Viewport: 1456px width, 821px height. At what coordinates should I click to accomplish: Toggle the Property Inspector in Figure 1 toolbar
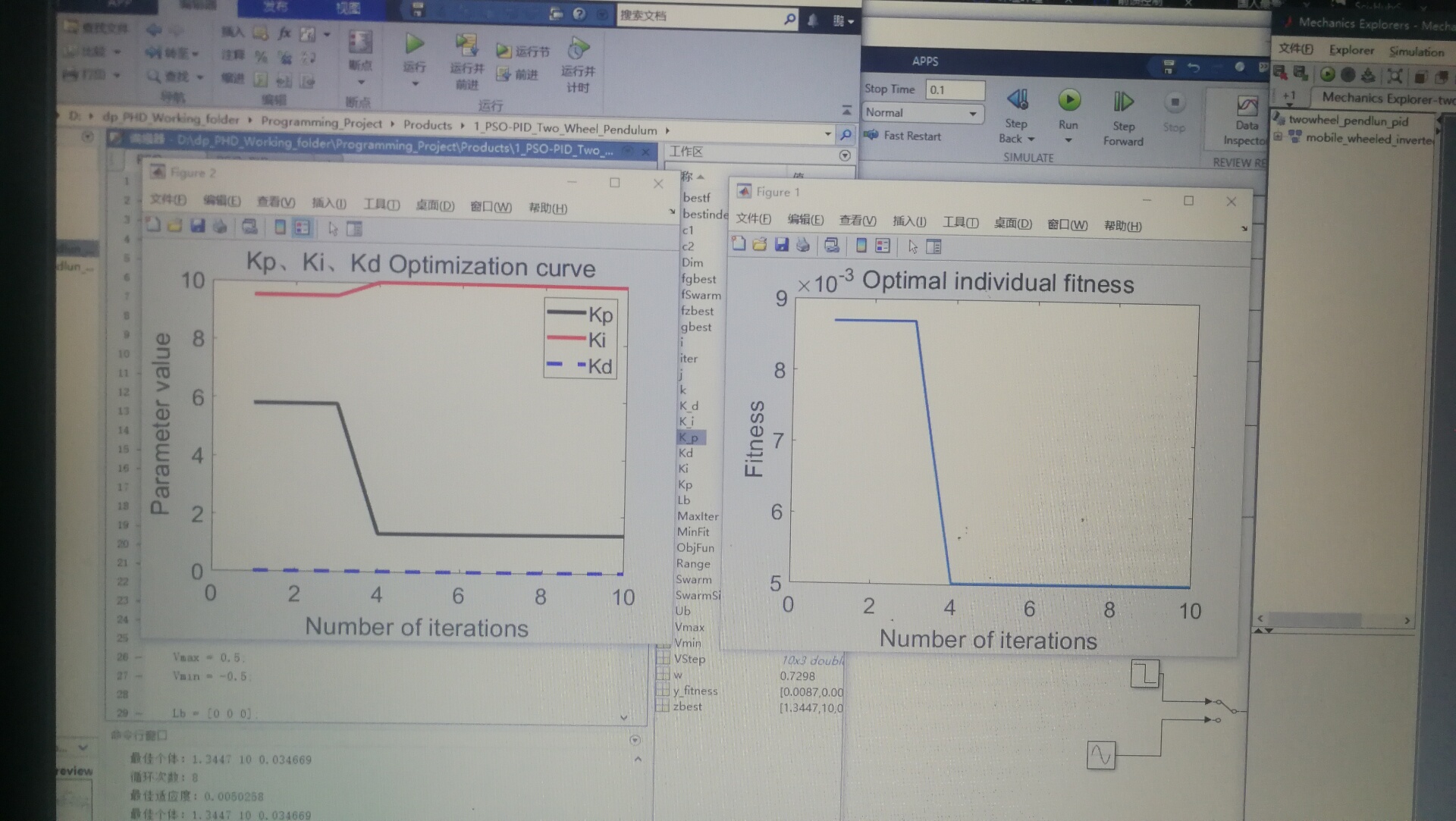point(934,246)
